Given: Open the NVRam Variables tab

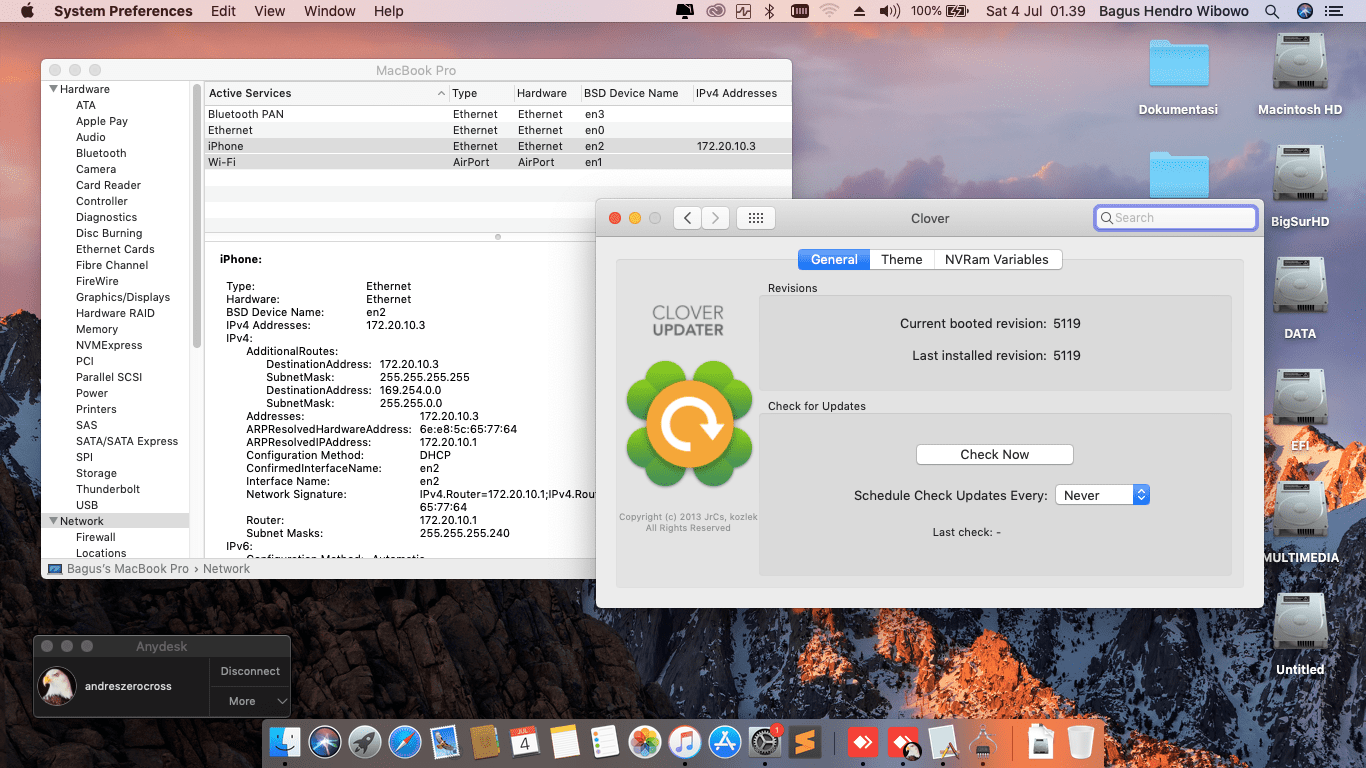Looking at the screenshot, I should pyautogui.click(x=997, y=259).
